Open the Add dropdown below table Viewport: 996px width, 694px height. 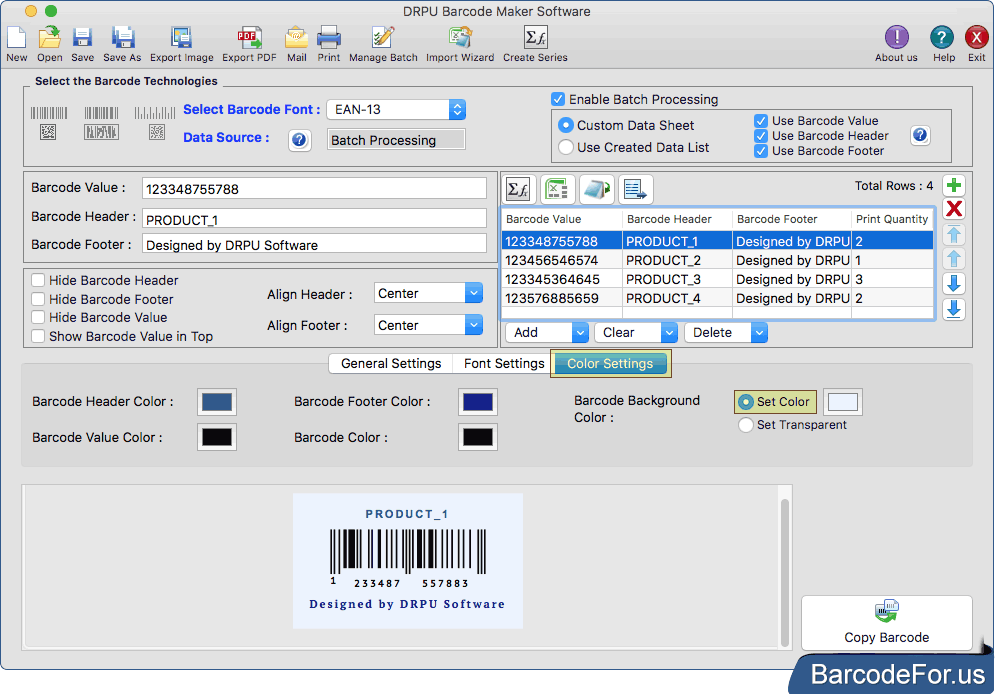point(547,332)
